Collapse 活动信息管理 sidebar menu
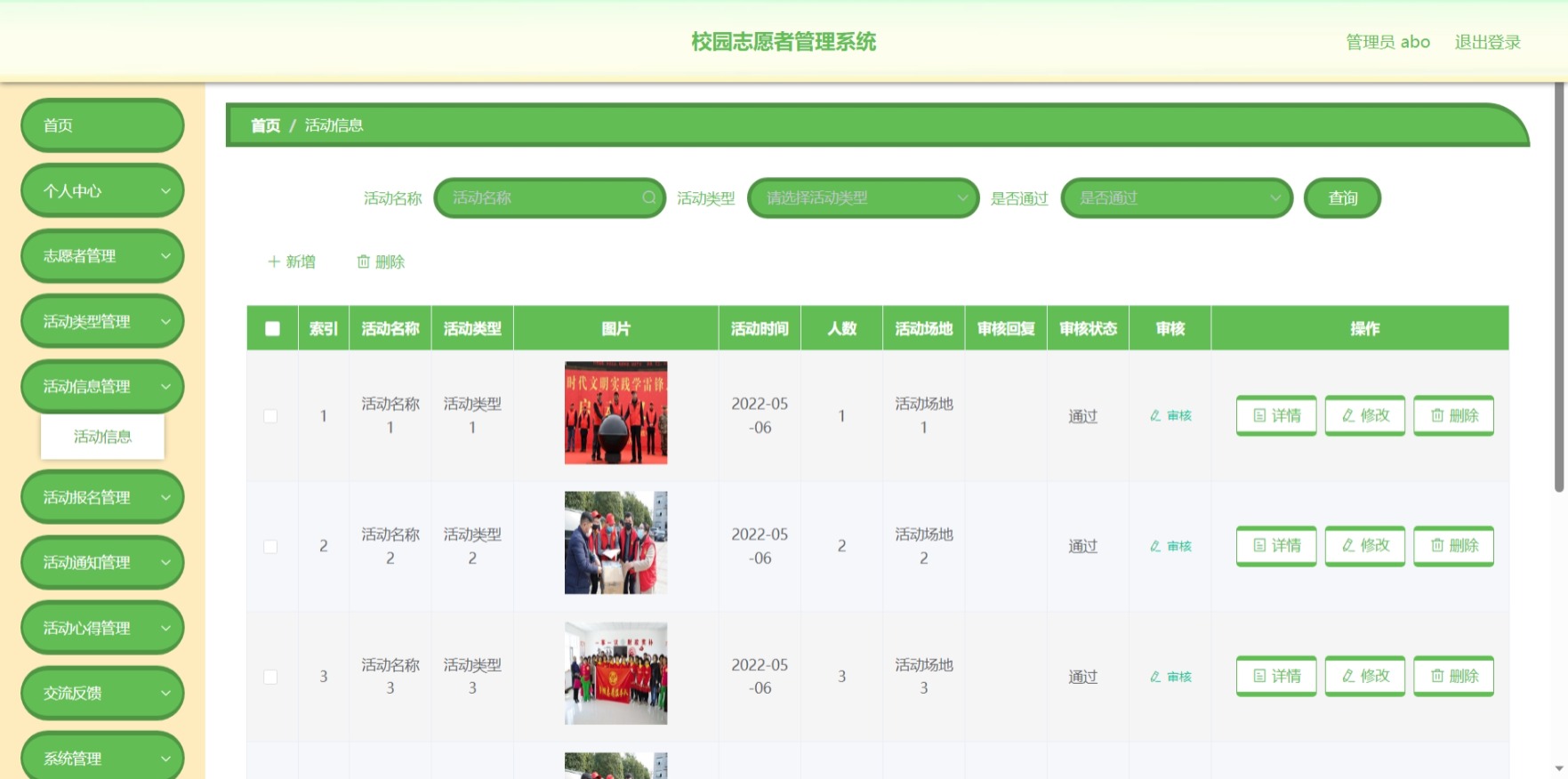Screen dimensions: 1568x779 (x=102, y=386)
